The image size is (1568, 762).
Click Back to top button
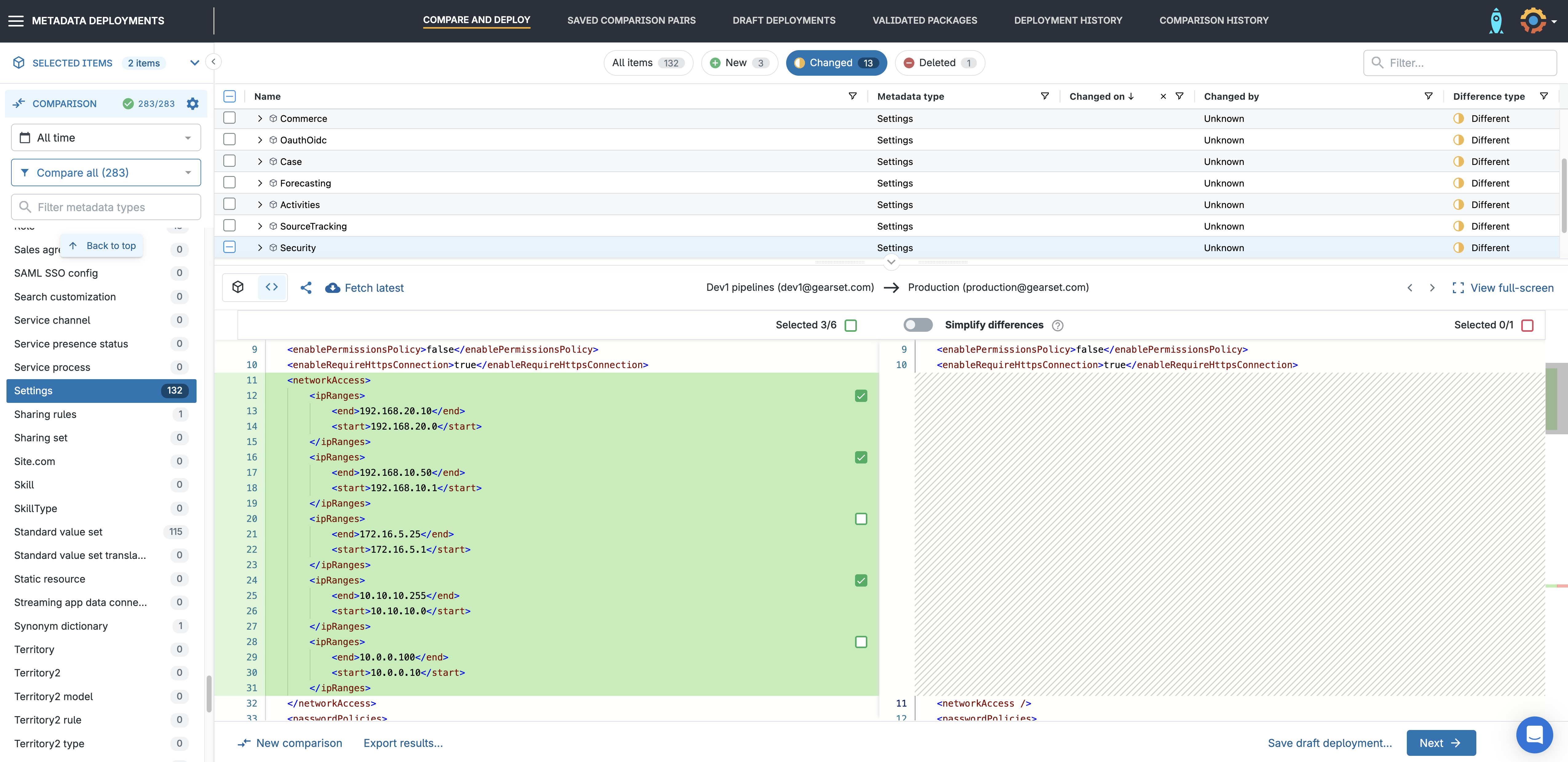101,246
